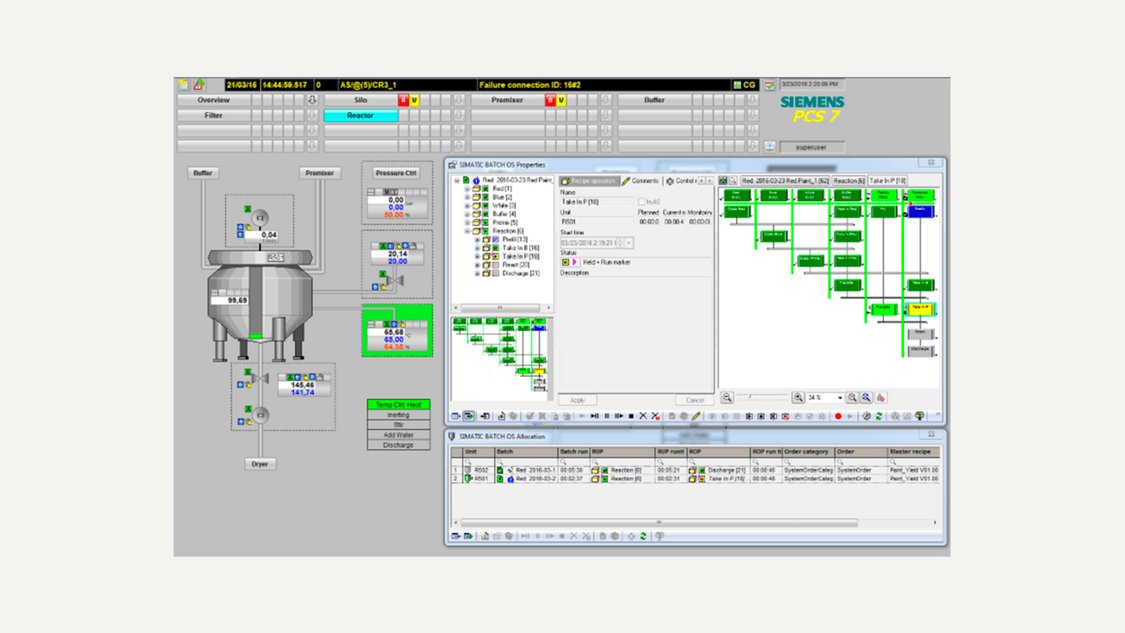
Task: Expand the Red [1] tree node
Action: pyautogui.click(x=467, y=189)
